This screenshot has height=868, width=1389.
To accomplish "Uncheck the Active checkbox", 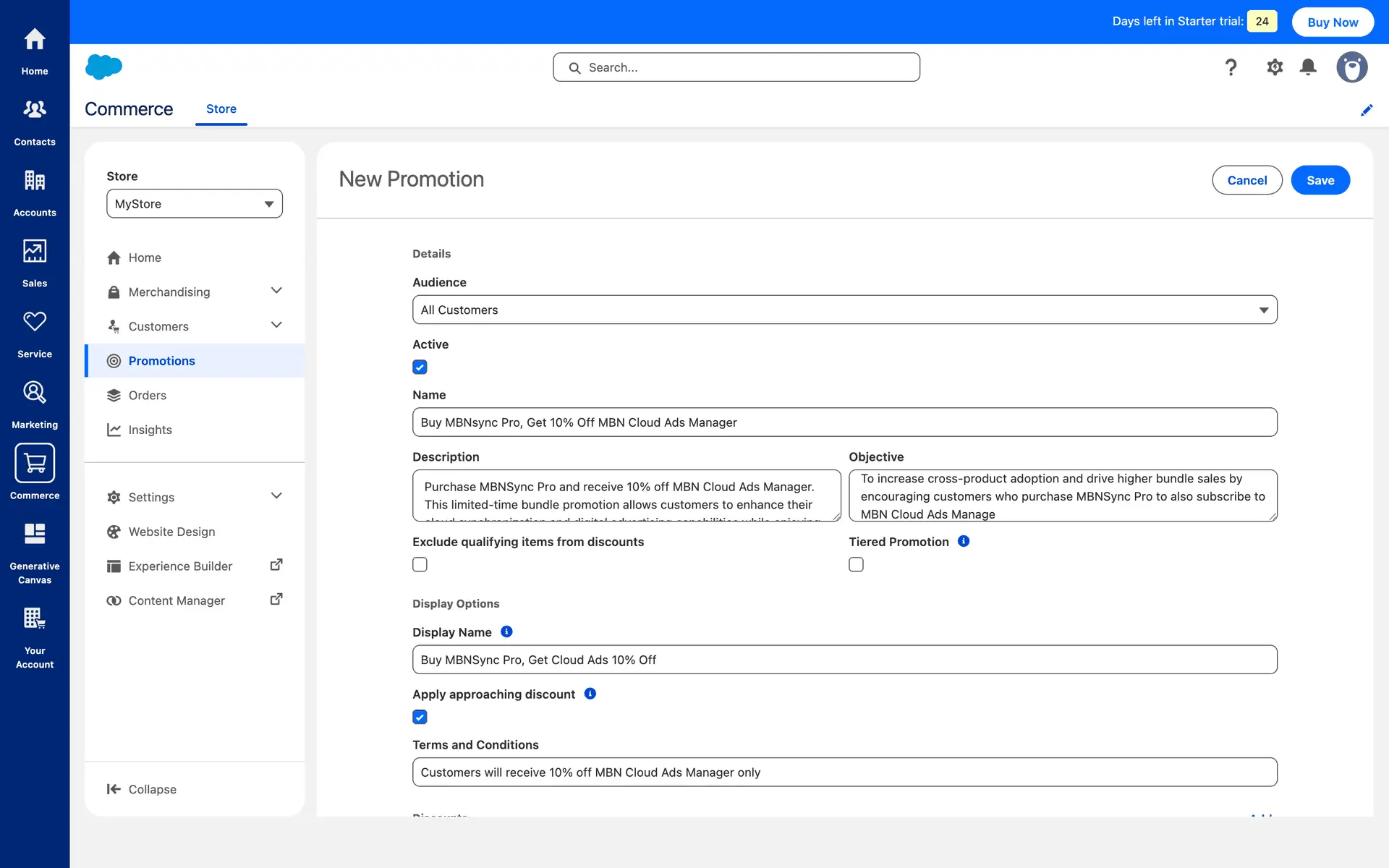I will coord(420,367).
